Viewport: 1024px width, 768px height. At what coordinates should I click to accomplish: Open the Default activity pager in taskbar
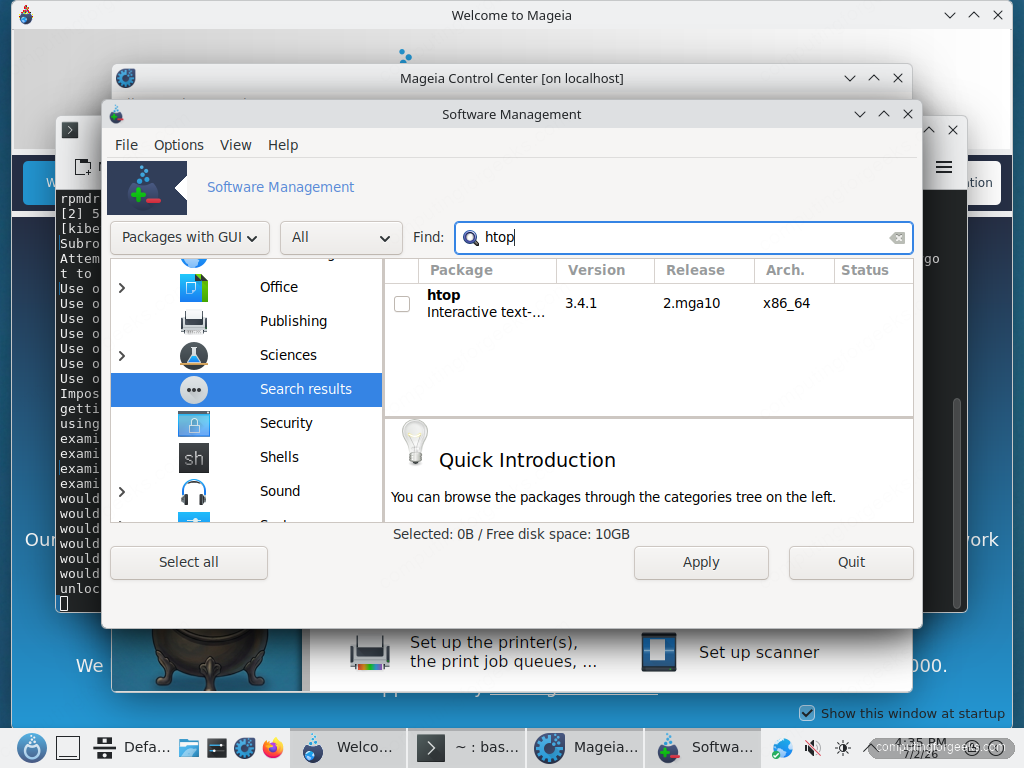(x=131, y=748)
